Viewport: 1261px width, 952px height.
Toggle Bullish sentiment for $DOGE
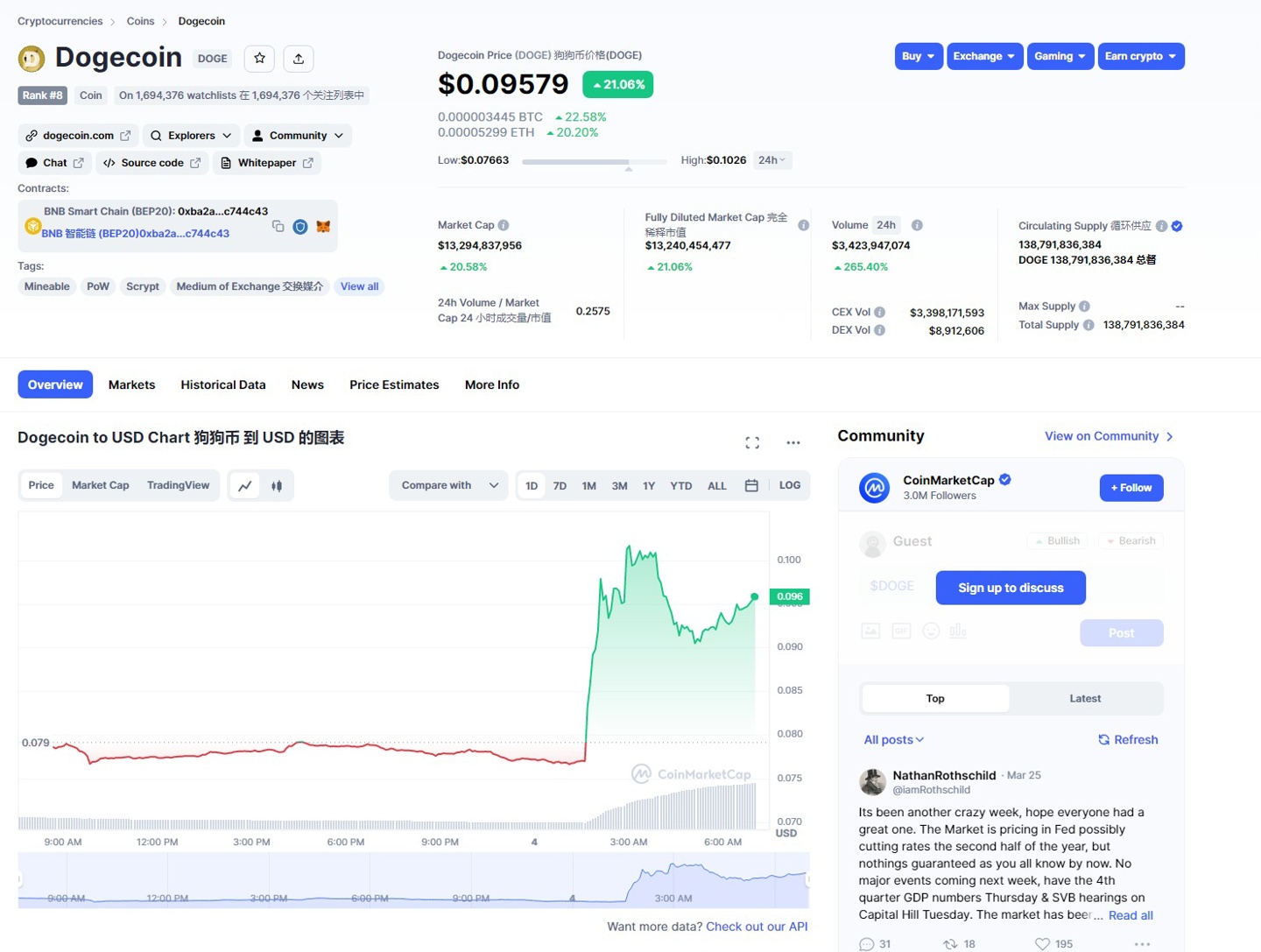click(1056, 540)
